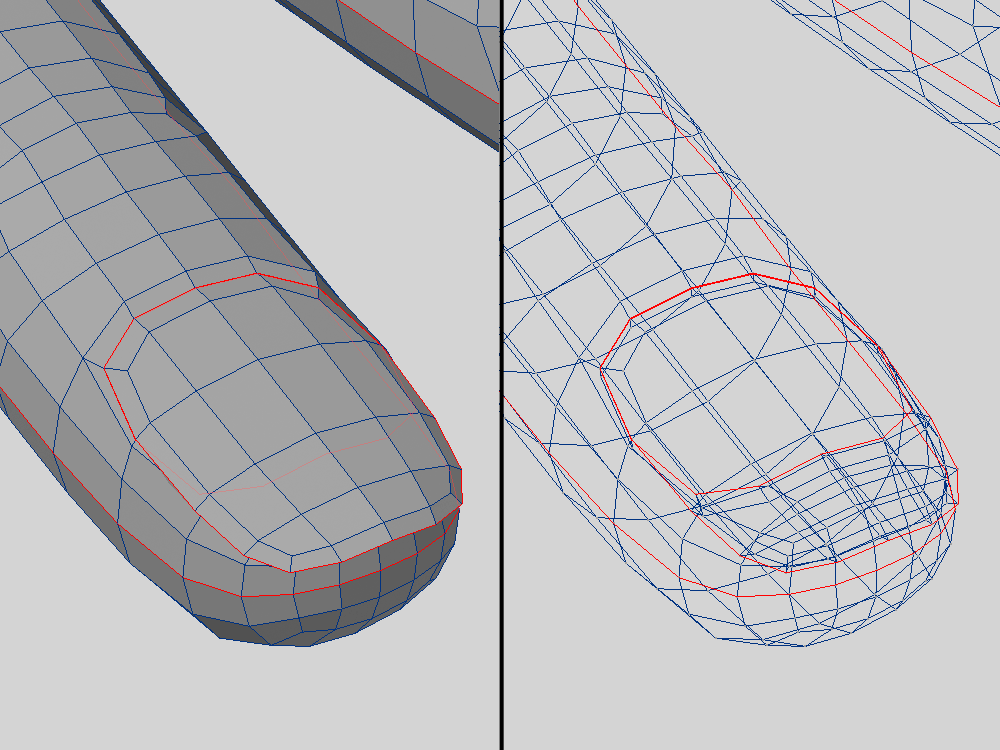Click the top vertex of the shaded nail outline
1000x750 pixels.
point(258,274)
